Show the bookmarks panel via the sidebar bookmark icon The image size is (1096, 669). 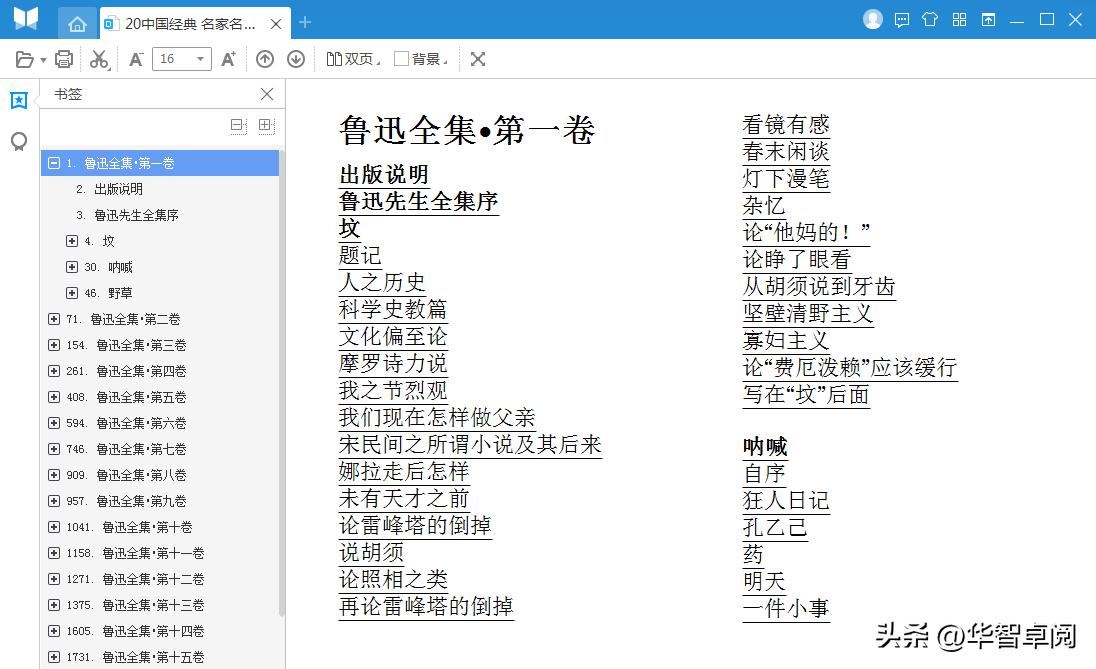point(17,100)
